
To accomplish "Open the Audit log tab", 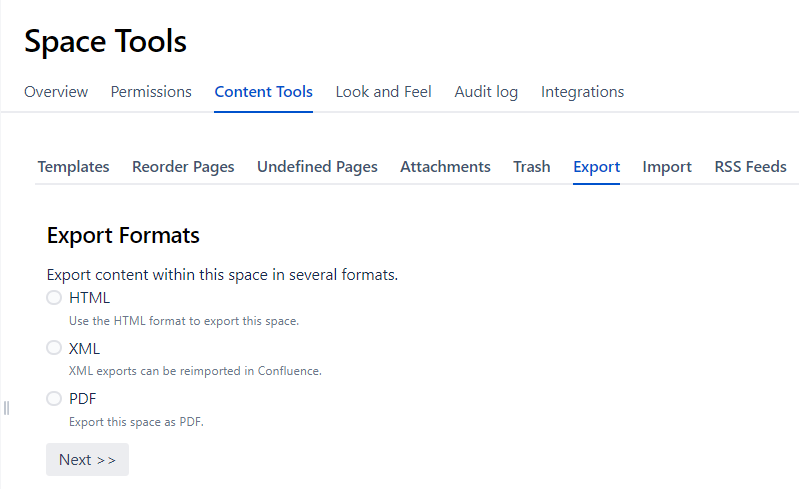I will pos(486,92).
